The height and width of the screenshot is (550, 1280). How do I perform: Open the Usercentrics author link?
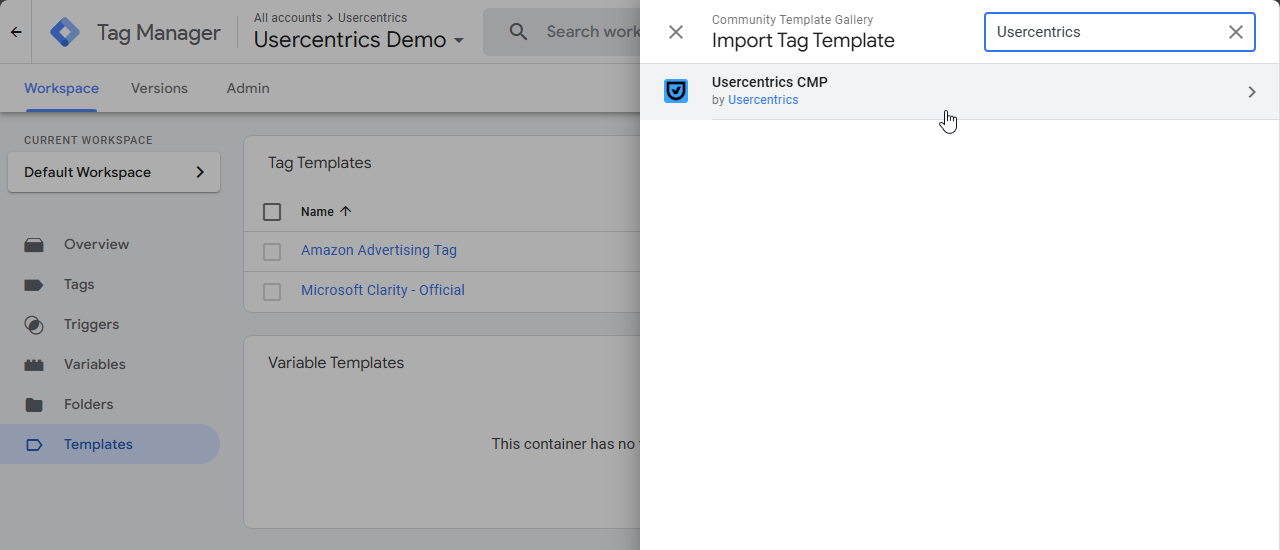coord(763,100)
